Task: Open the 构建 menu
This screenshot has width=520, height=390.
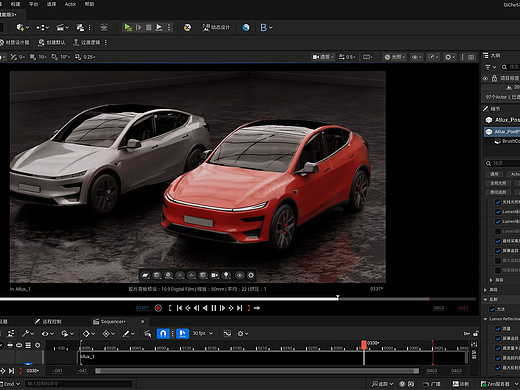Action: point(15,4)
